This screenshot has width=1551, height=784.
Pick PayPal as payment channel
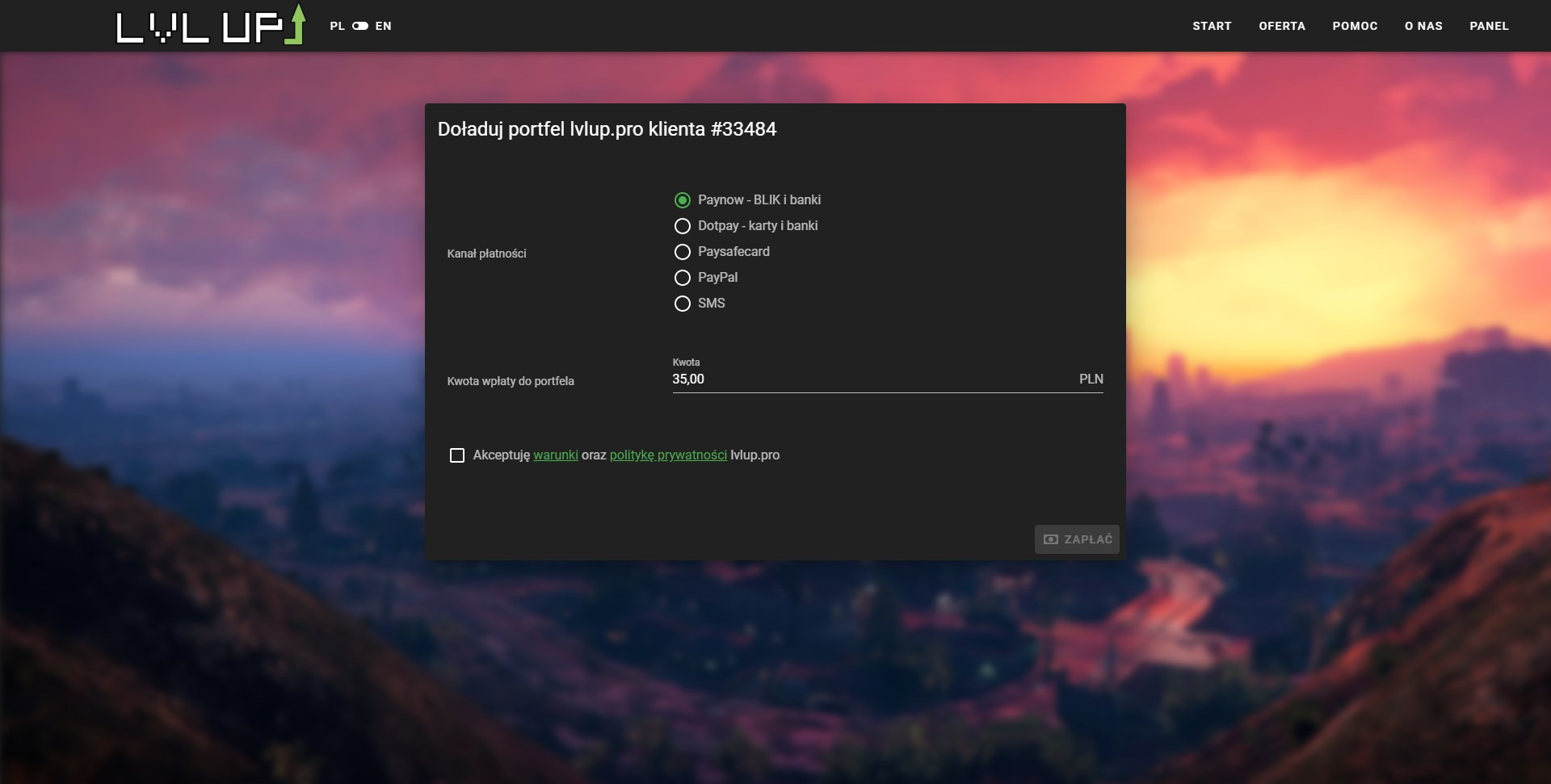683,278
